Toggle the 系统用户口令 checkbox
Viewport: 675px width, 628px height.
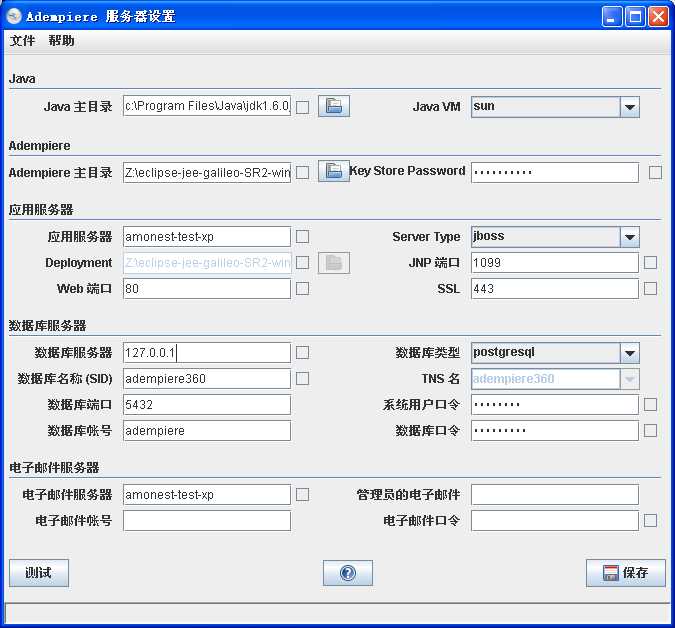[x=650, y=405]
